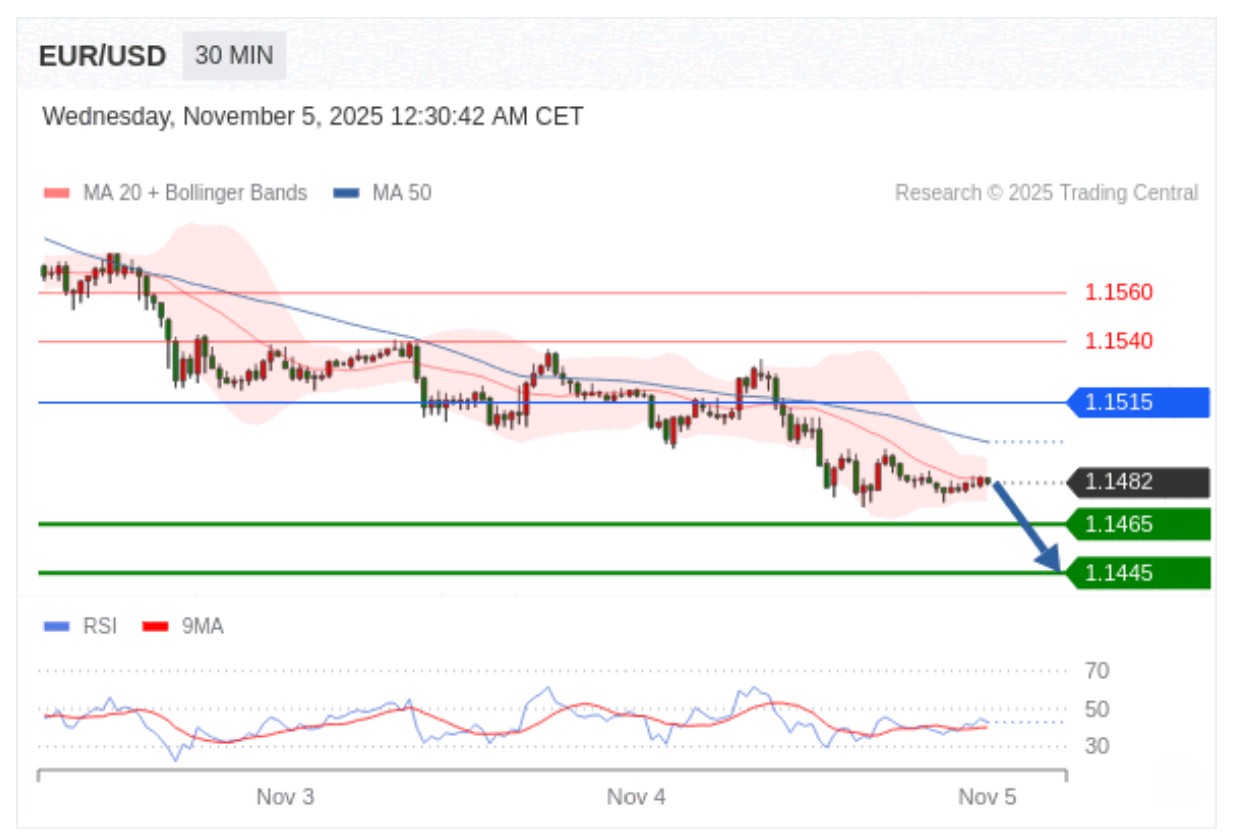Click the green 1.1465 support price tag
Image resolution: width=1246 pixels, height=836 pixels.
1137,524
